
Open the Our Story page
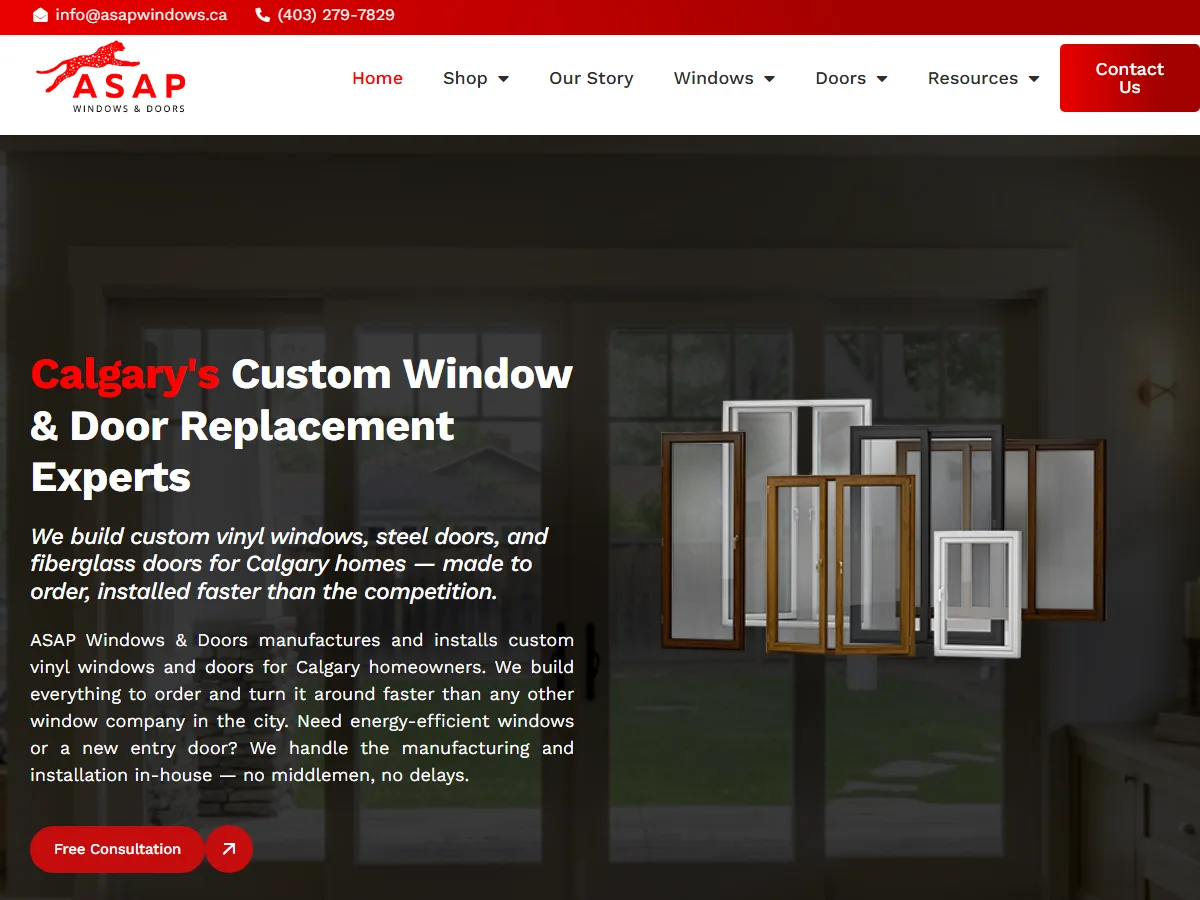point(591,78)
